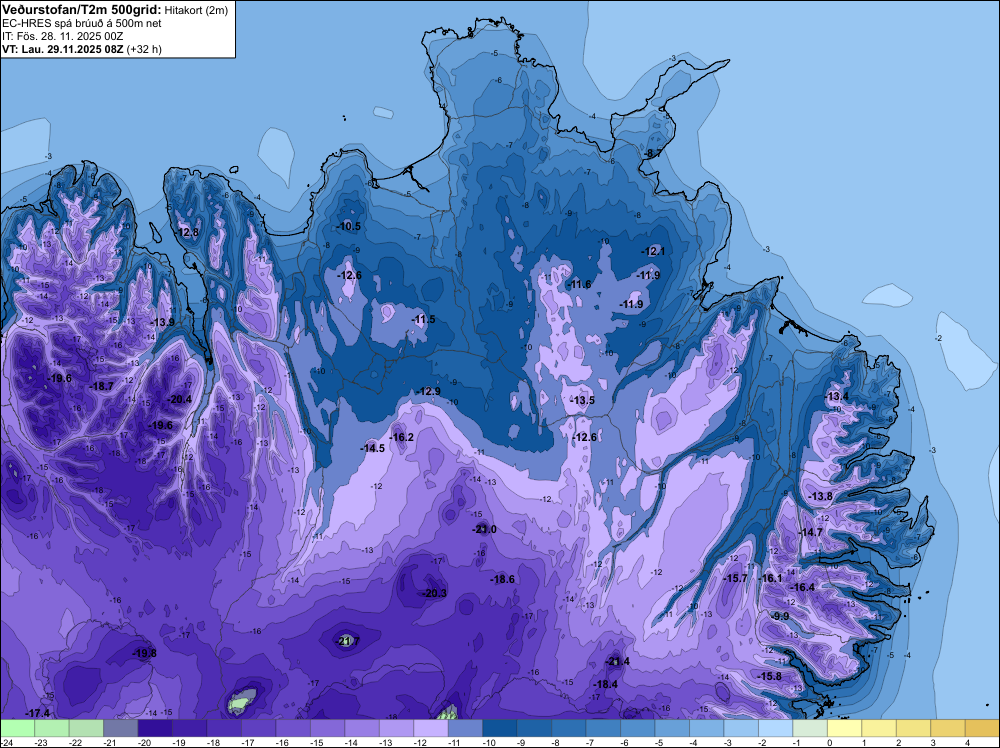Select the -16.4 temperature label

[x=803, y=587]
